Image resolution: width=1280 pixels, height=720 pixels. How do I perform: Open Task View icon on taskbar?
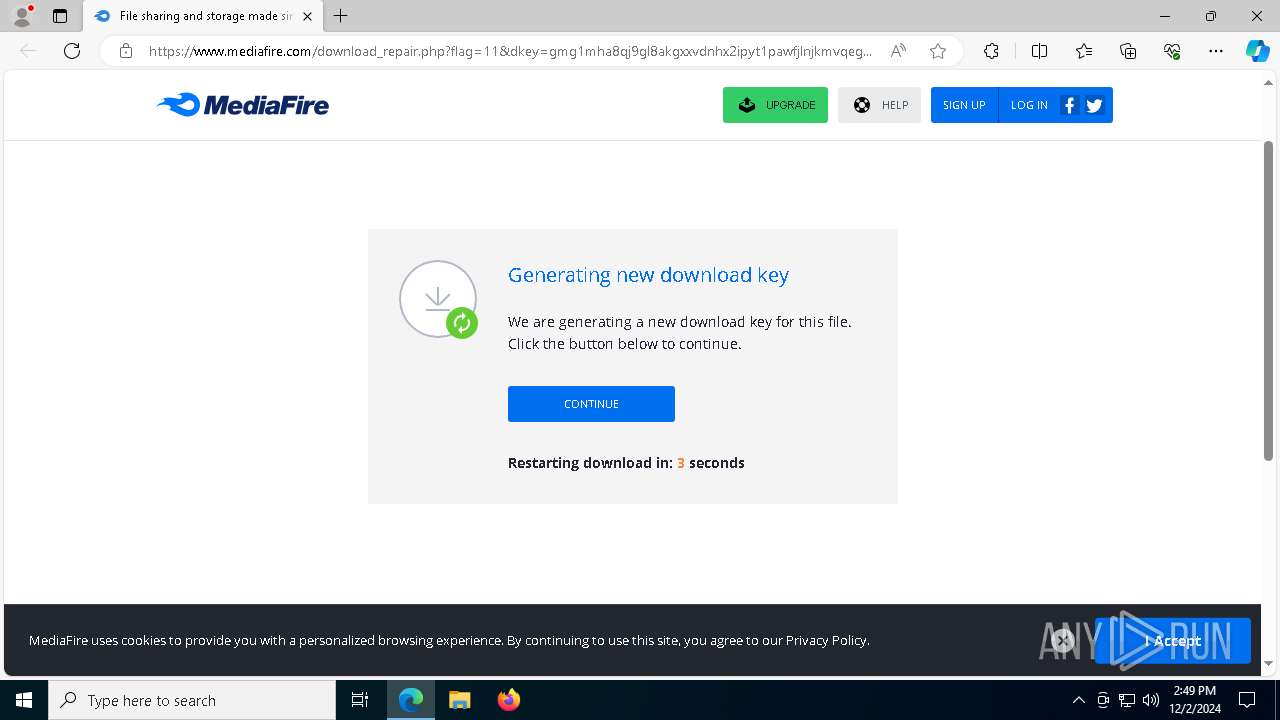click(x=360, y=700)
